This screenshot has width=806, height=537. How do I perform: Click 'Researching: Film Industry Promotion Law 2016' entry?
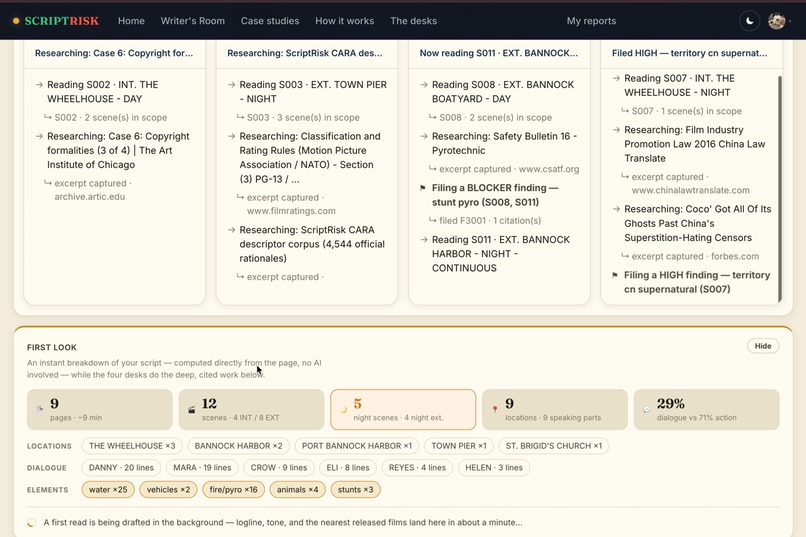pyautogui.click(x=694, y=144)
